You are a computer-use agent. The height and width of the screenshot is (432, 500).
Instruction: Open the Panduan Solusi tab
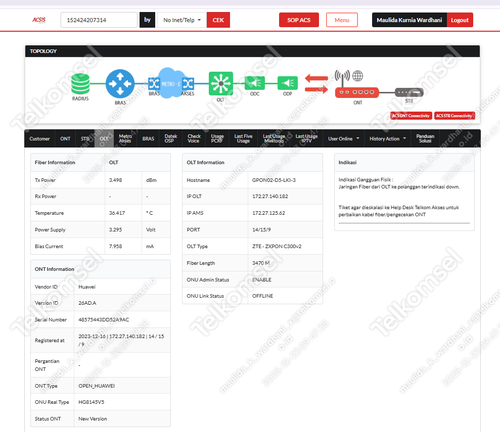pos(425,139)
